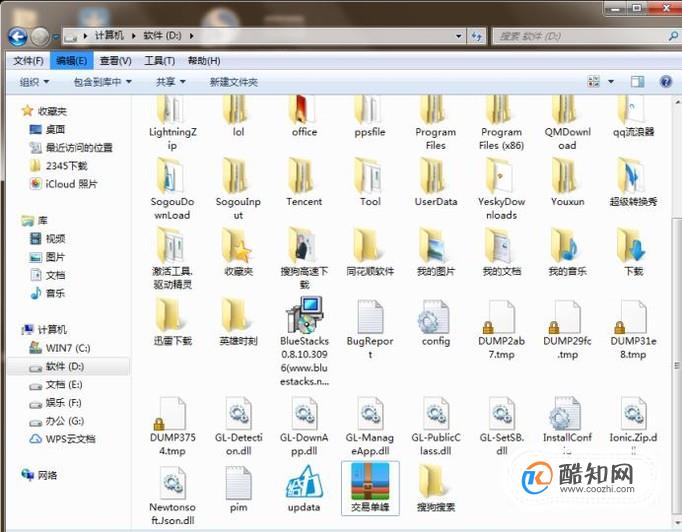Select WPS云文档 in the sidebar
This screenshot has height=532, width=682.
[63, 439]
